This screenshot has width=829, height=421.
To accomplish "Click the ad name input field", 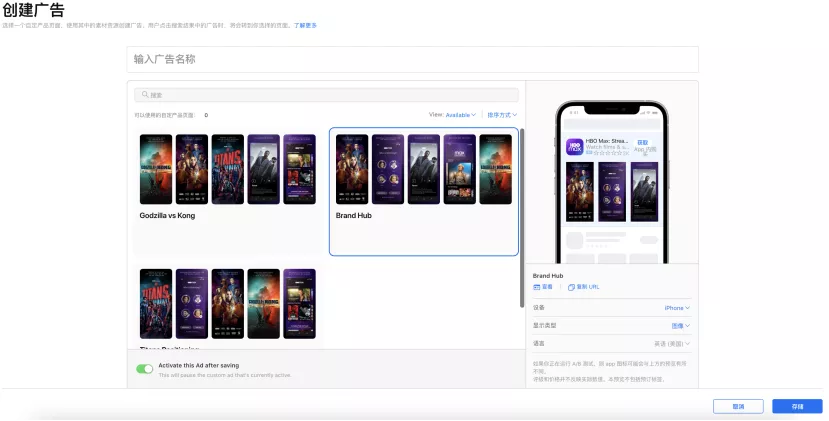I will 412,59.
